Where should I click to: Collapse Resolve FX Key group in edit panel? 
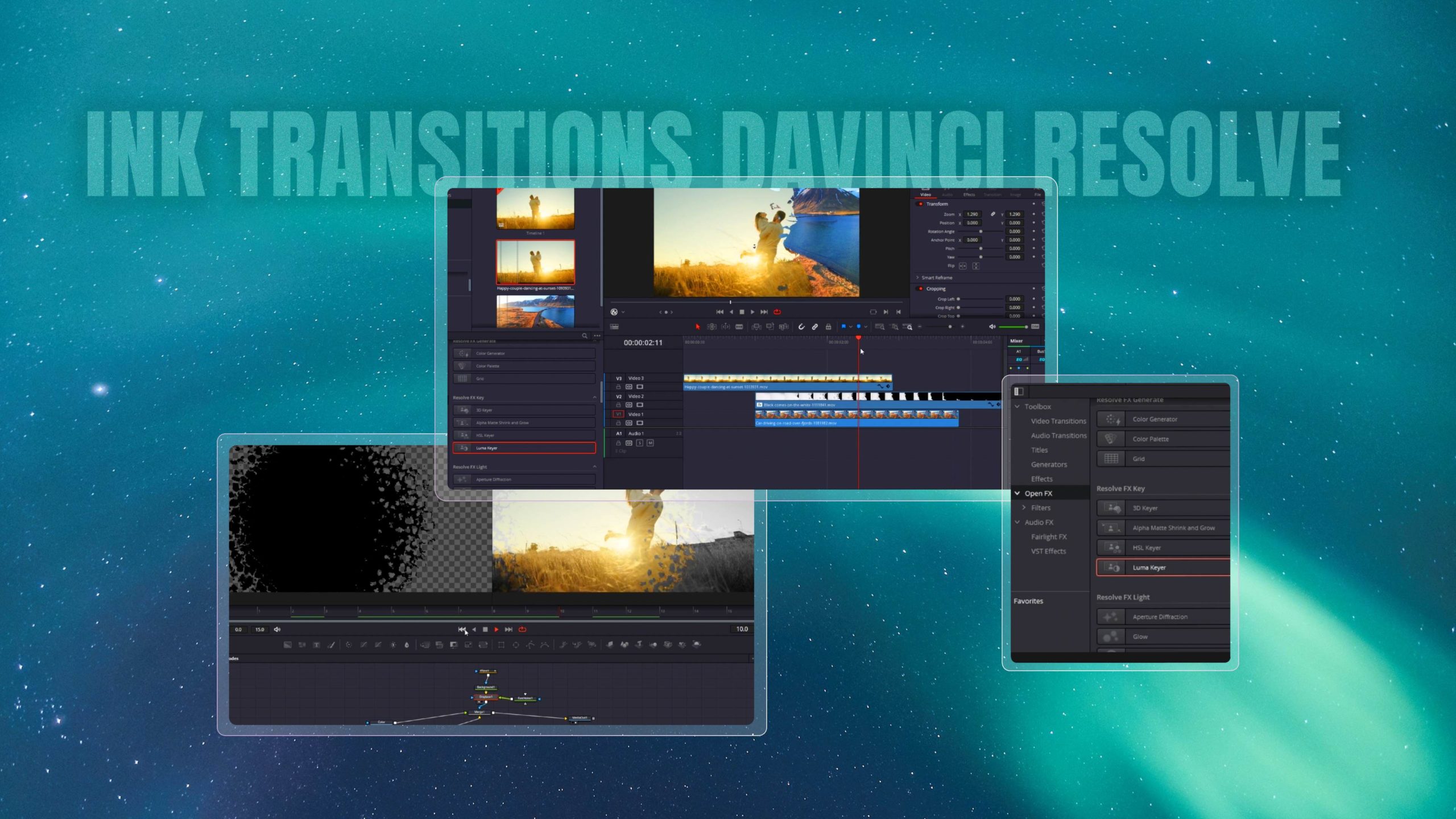(x=594, y=397)
